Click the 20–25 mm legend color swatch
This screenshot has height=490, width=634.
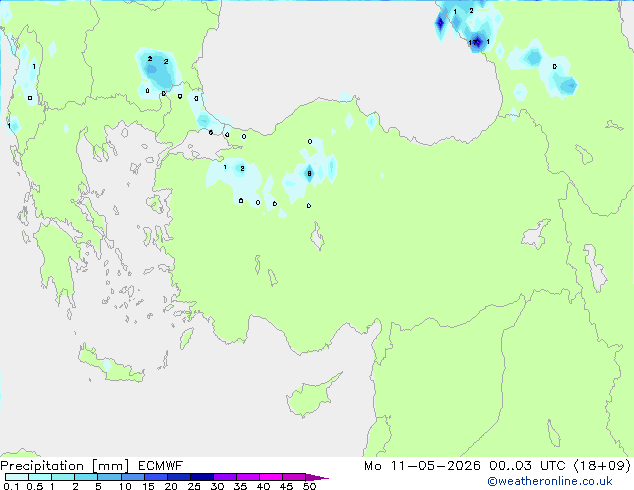click(x=179, y=477)
